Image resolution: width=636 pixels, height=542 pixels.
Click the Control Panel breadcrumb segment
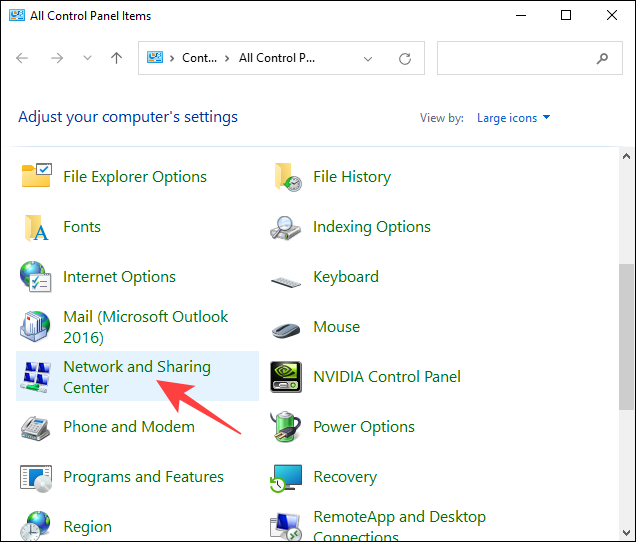pos(199,58)
